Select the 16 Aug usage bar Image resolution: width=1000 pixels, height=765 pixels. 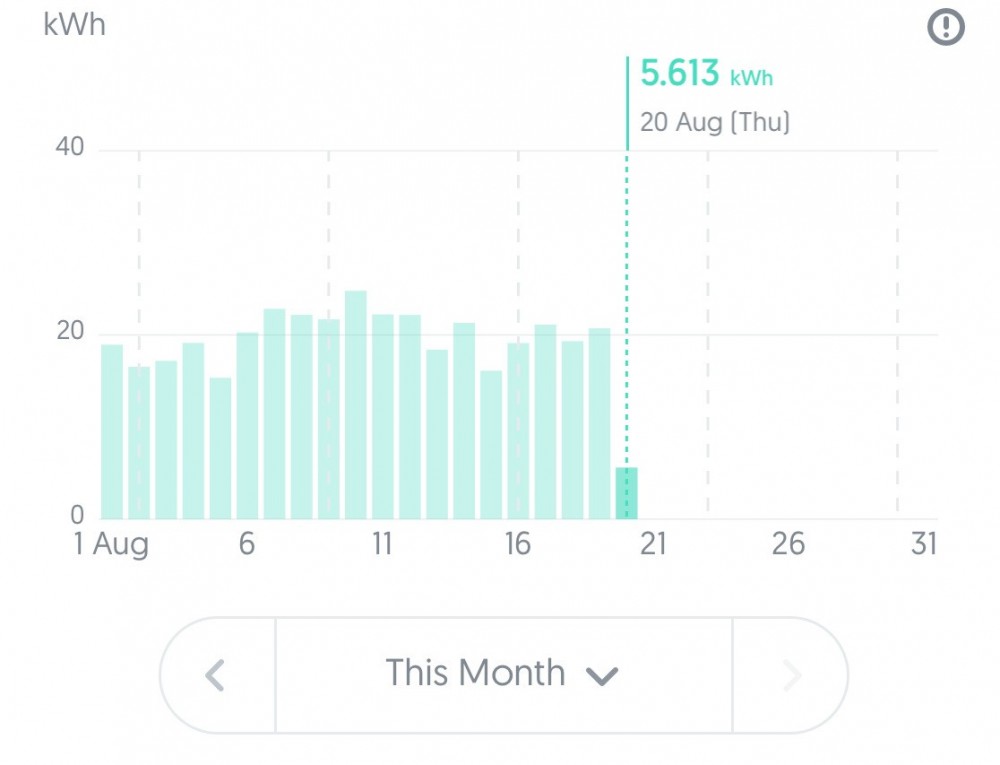point(518,431)
